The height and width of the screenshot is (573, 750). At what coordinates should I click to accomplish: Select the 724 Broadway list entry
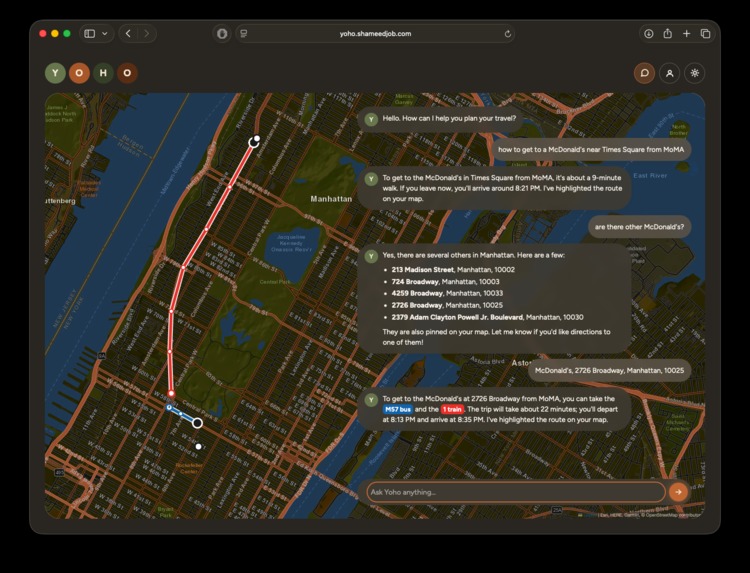(445, 282)
